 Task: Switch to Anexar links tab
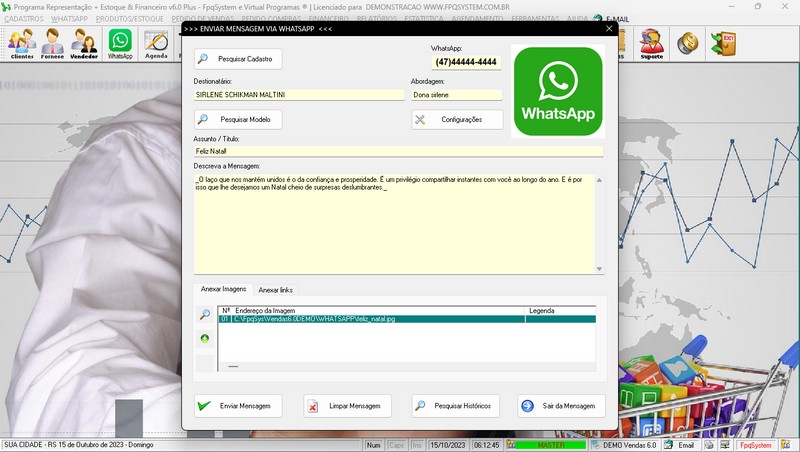point(276,290)
